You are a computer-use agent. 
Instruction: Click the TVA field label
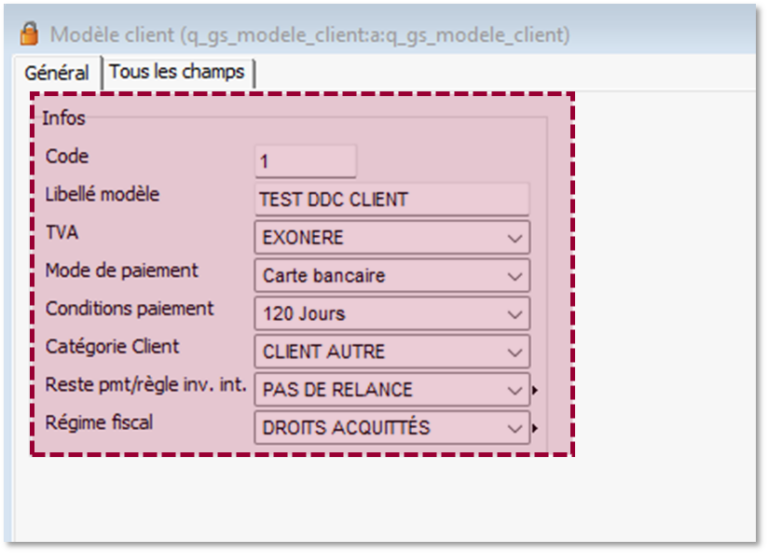point(62,232)
